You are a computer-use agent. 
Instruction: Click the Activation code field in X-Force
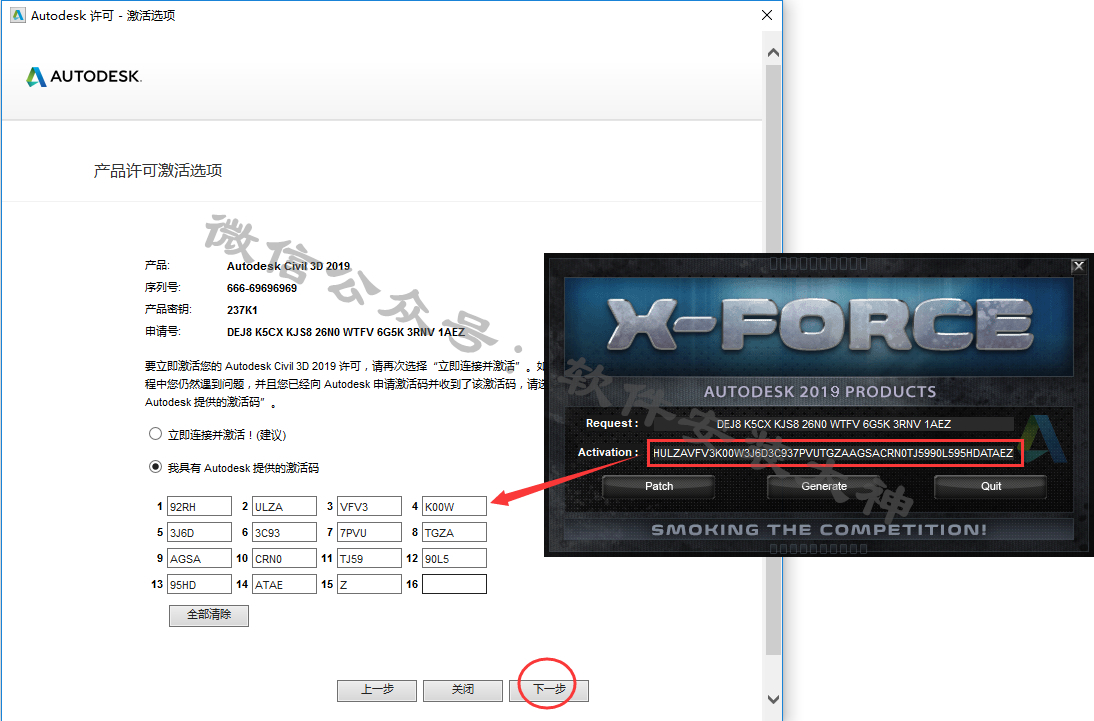pos(834,453)
